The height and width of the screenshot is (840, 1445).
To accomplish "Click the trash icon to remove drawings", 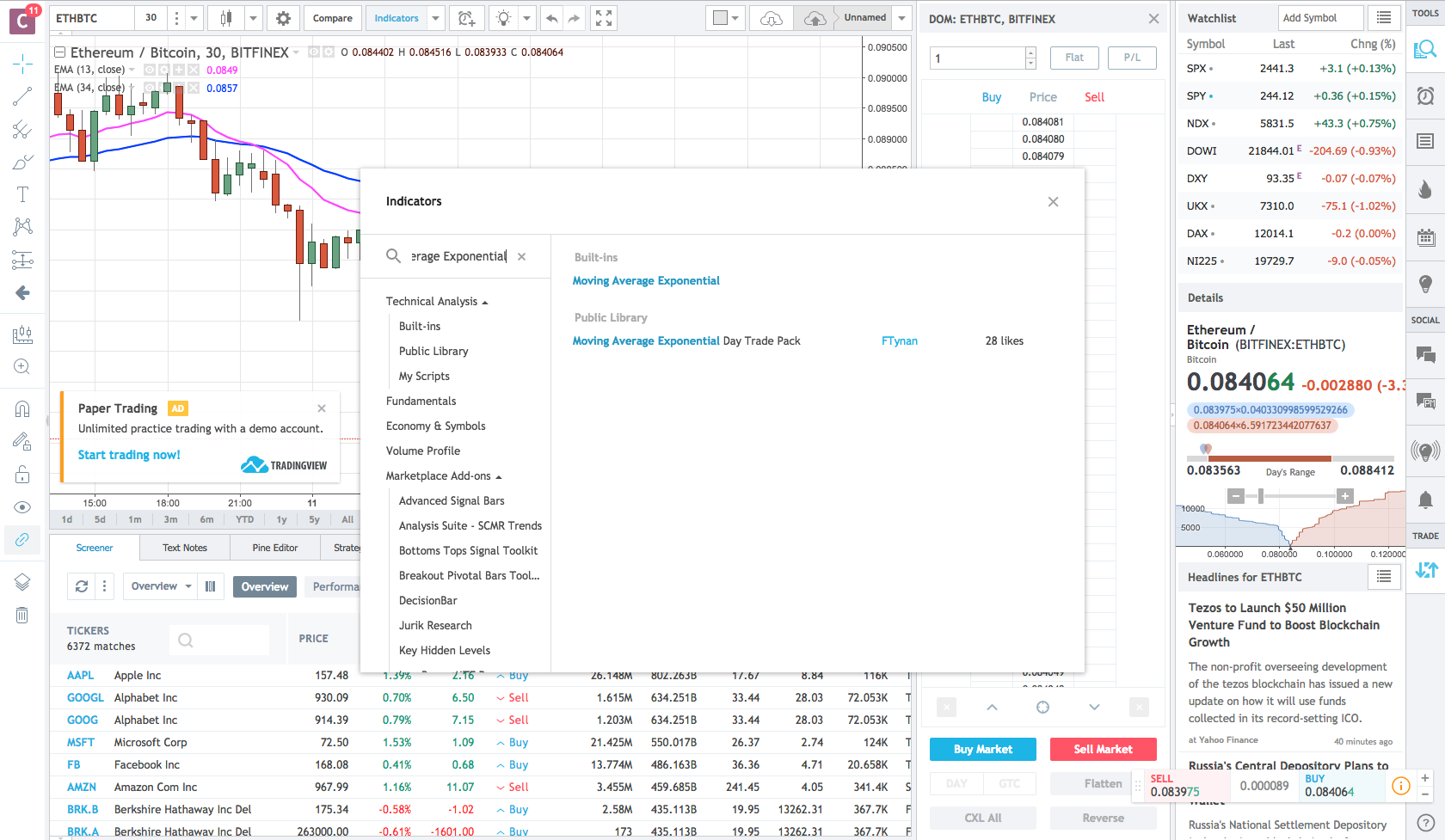I will point(22,615).
